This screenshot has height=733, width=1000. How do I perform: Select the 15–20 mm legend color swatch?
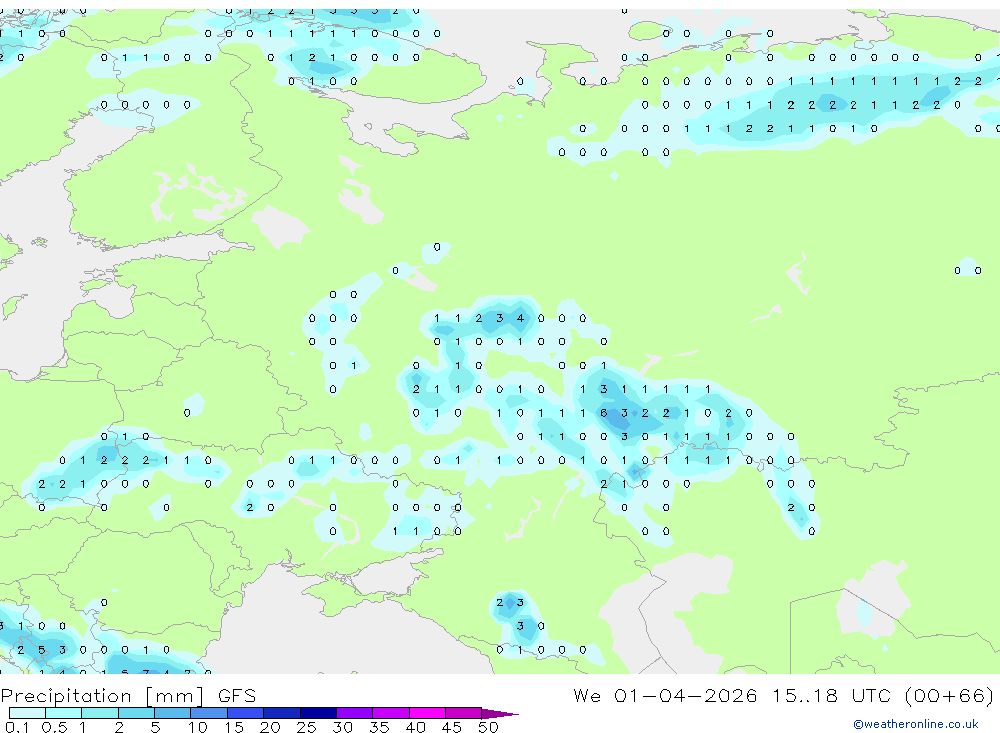[246, 713]
